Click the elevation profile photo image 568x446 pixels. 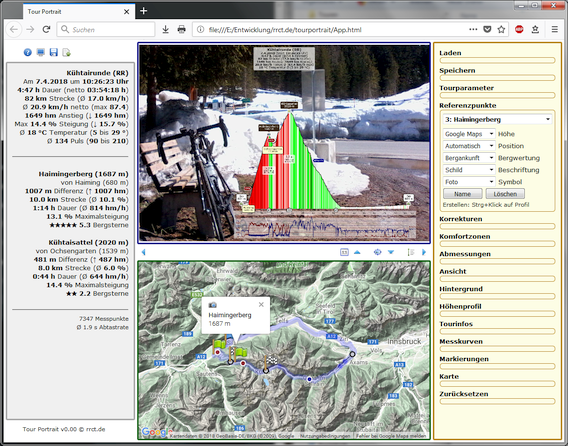pyautogui.click(x=284, y=143)
